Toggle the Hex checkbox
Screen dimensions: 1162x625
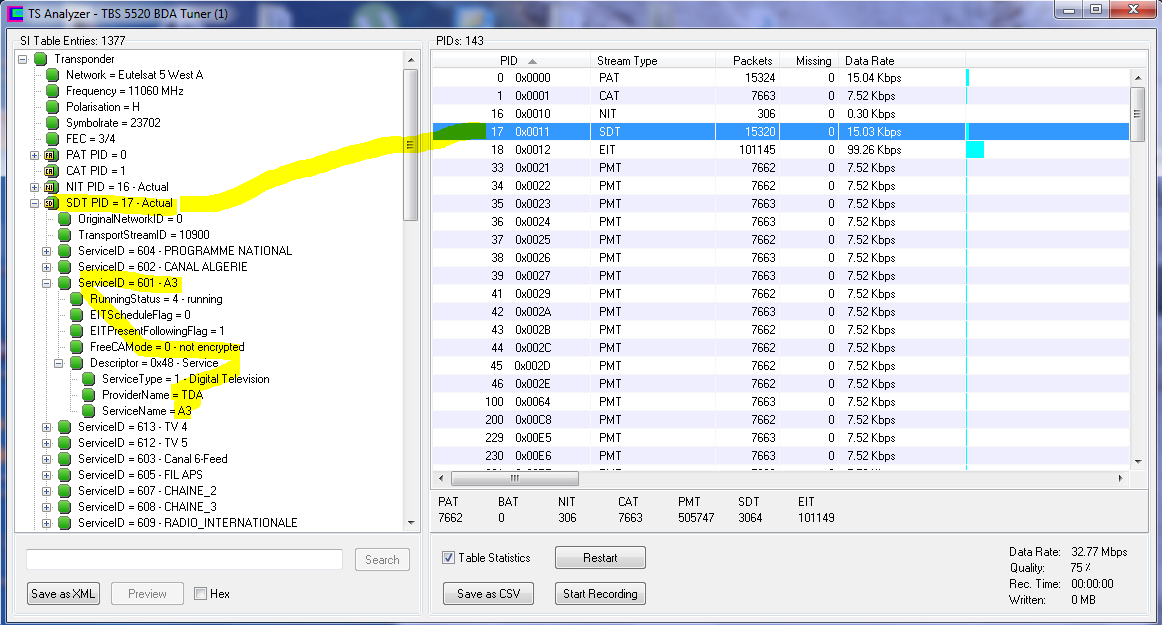tap(201, 594)
